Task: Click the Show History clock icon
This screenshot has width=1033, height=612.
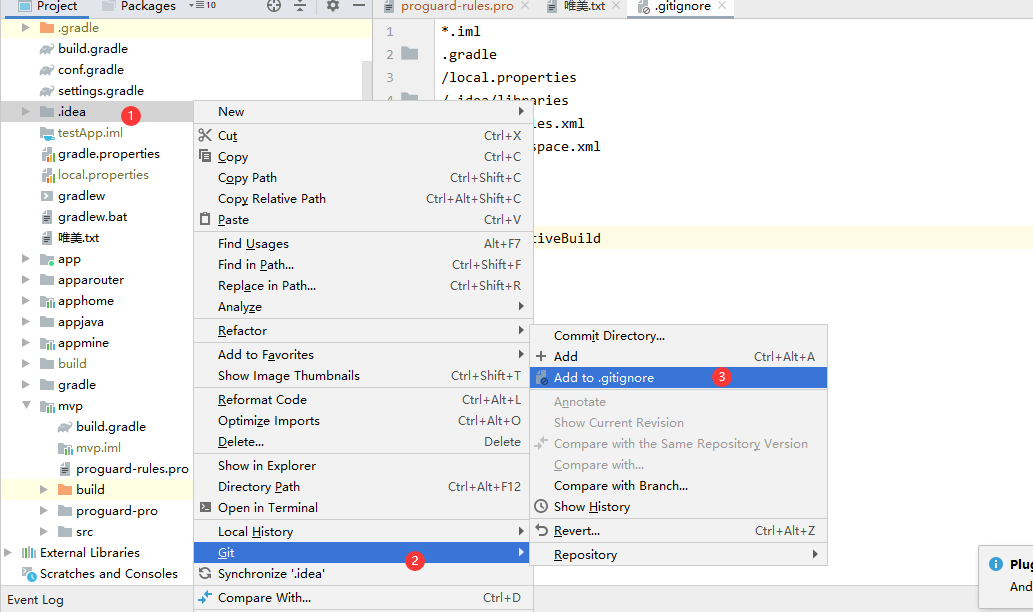Action: pyautogui.click(x=541, y=506)
